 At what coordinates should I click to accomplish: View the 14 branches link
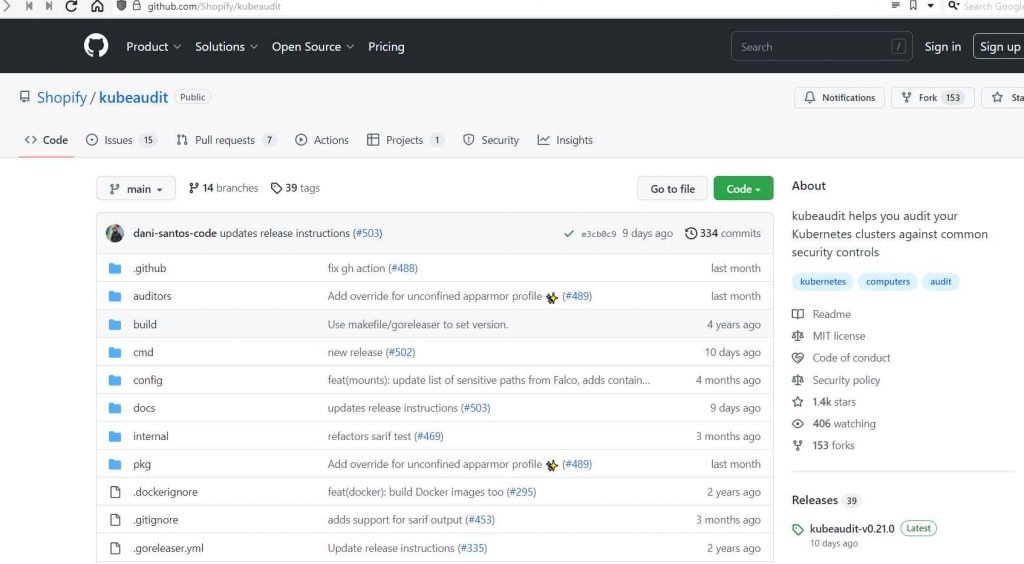(223, 188)
